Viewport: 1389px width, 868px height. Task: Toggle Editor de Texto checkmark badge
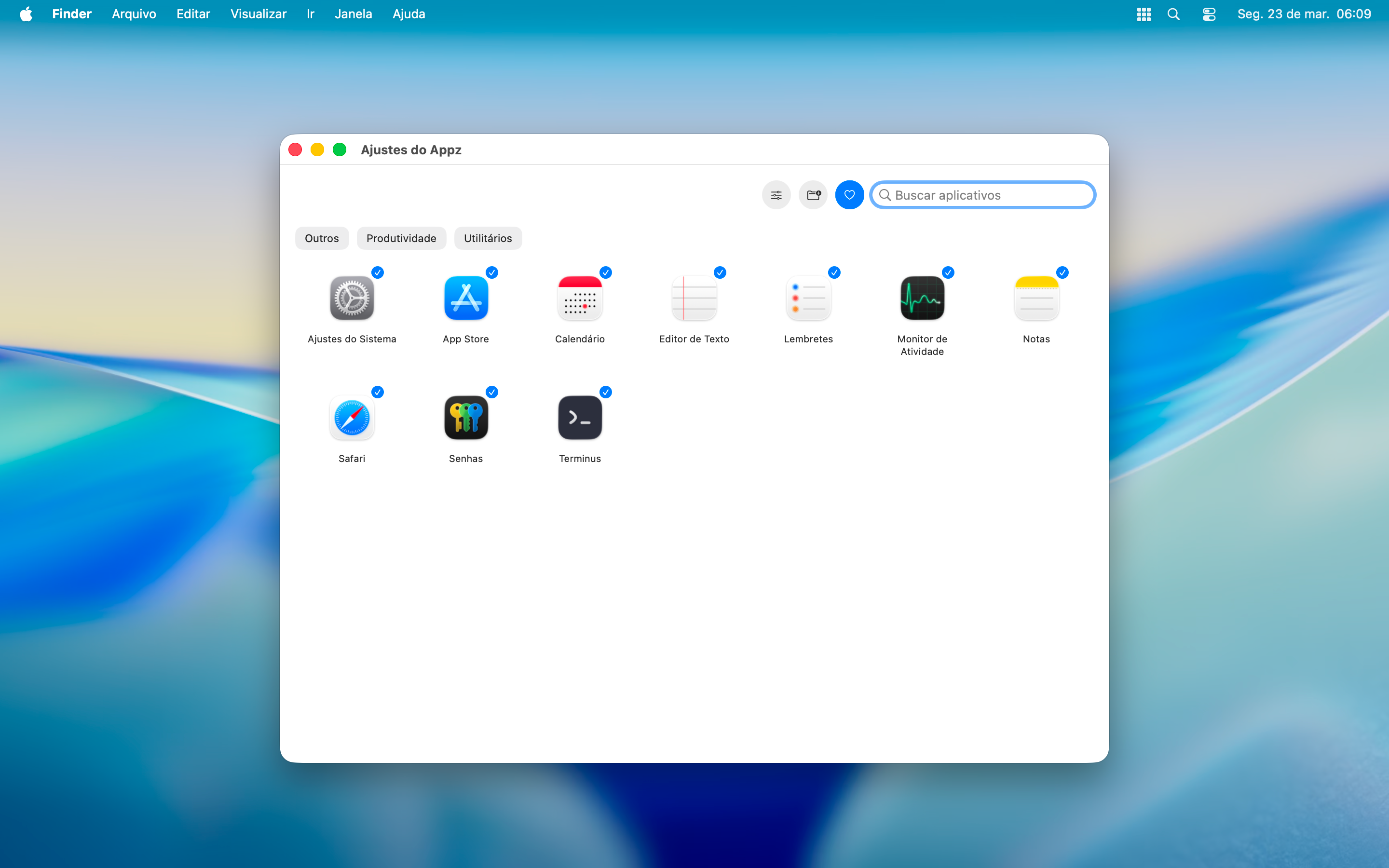tap(720, 272)
